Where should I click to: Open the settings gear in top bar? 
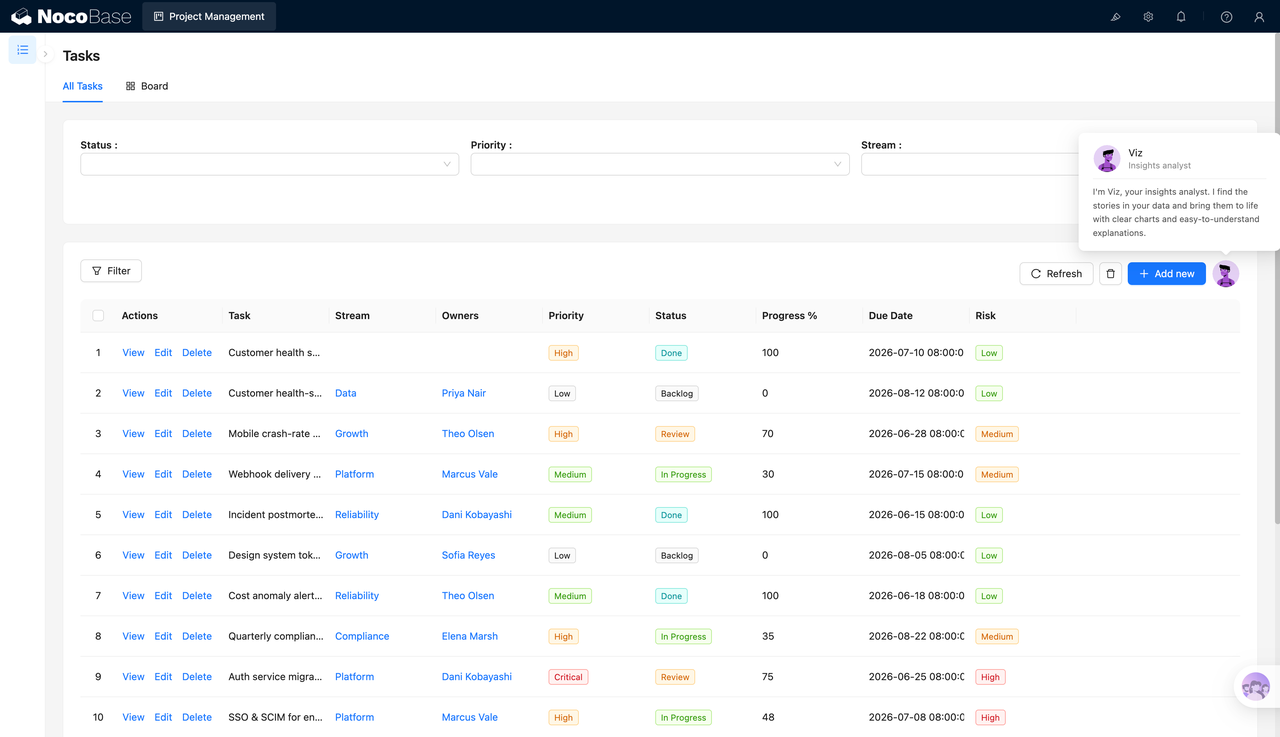tap(1148, 17)
